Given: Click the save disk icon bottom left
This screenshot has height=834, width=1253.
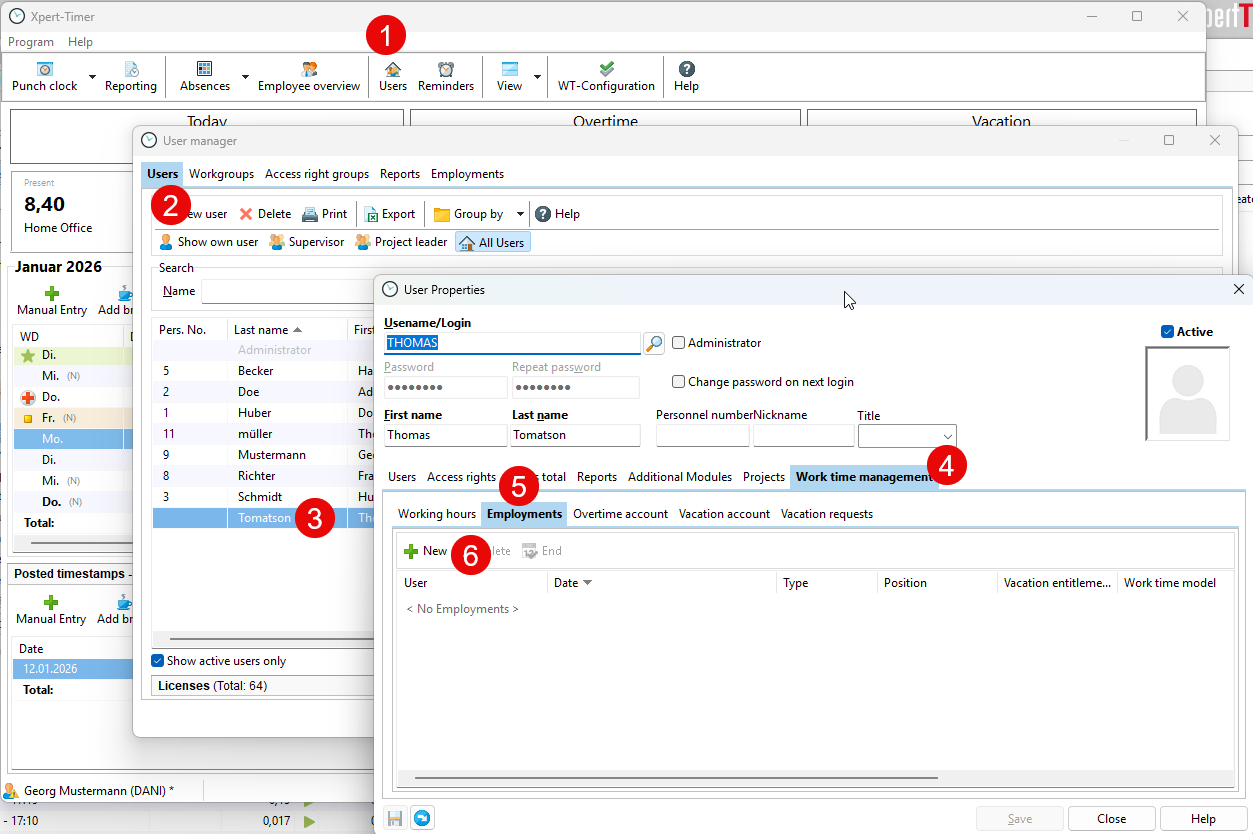Looking at the screenshot, I should click(x=395, y=818).
